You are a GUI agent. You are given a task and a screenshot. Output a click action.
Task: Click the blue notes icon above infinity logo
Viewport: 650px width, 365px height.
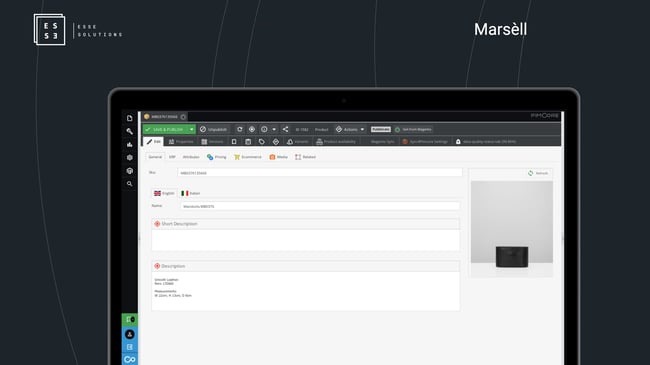click(130, 347)
